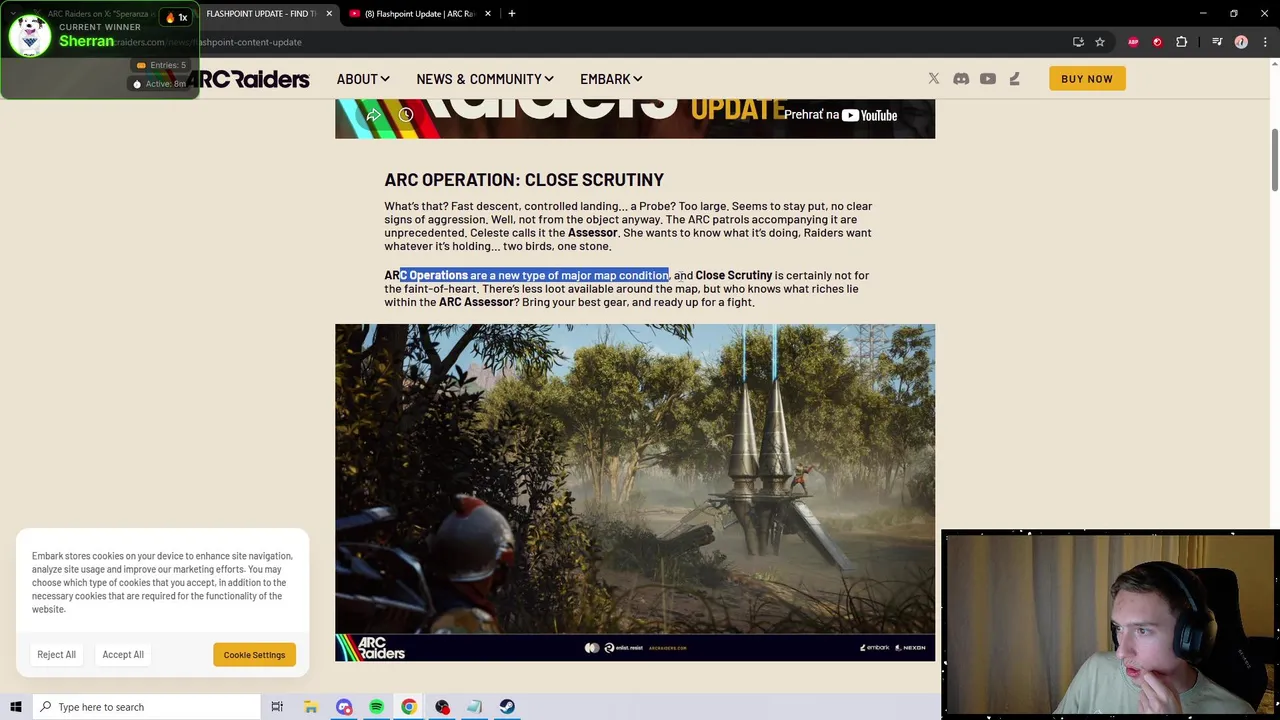Click the bold ARC Assessor text
The height and width of the screenshot is (720, 1280).
pos(476,302)
